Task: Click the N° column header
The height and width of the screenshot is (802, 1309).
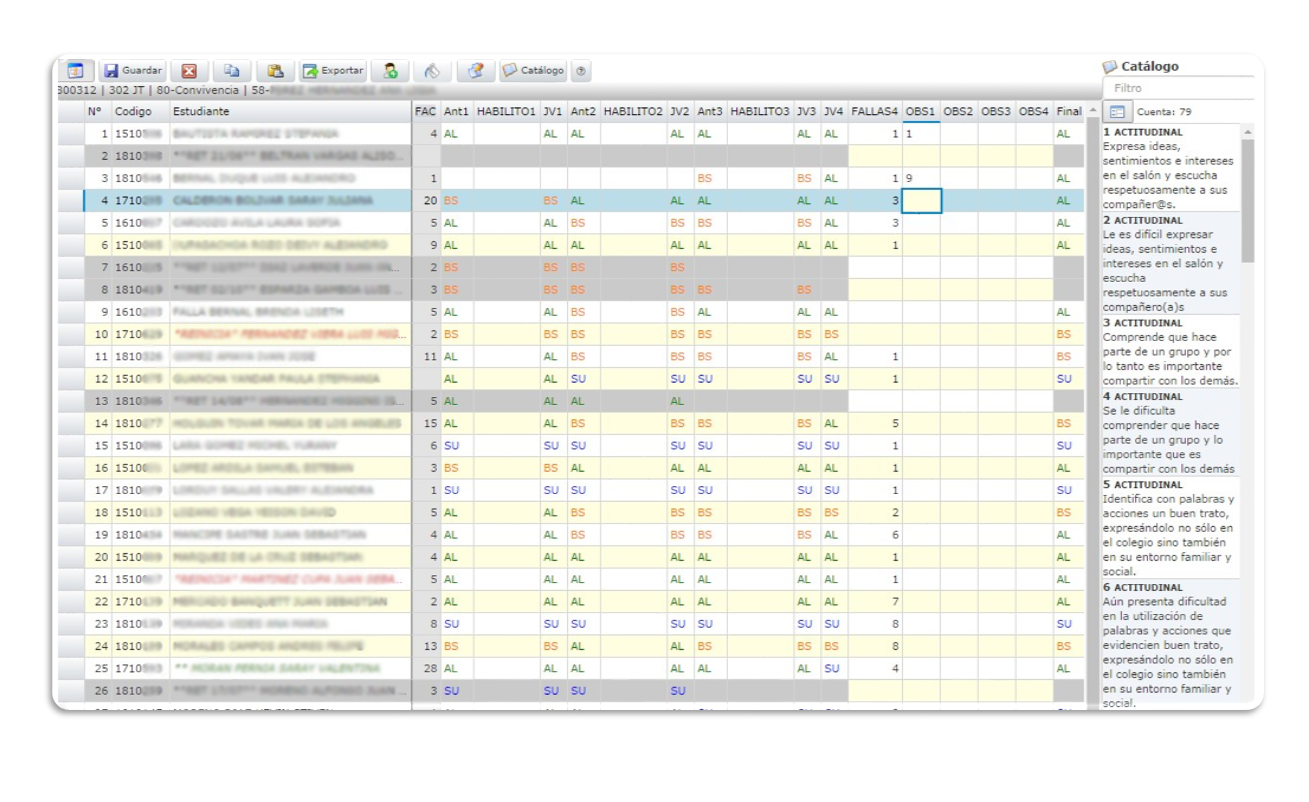Action: click(97, 111)
